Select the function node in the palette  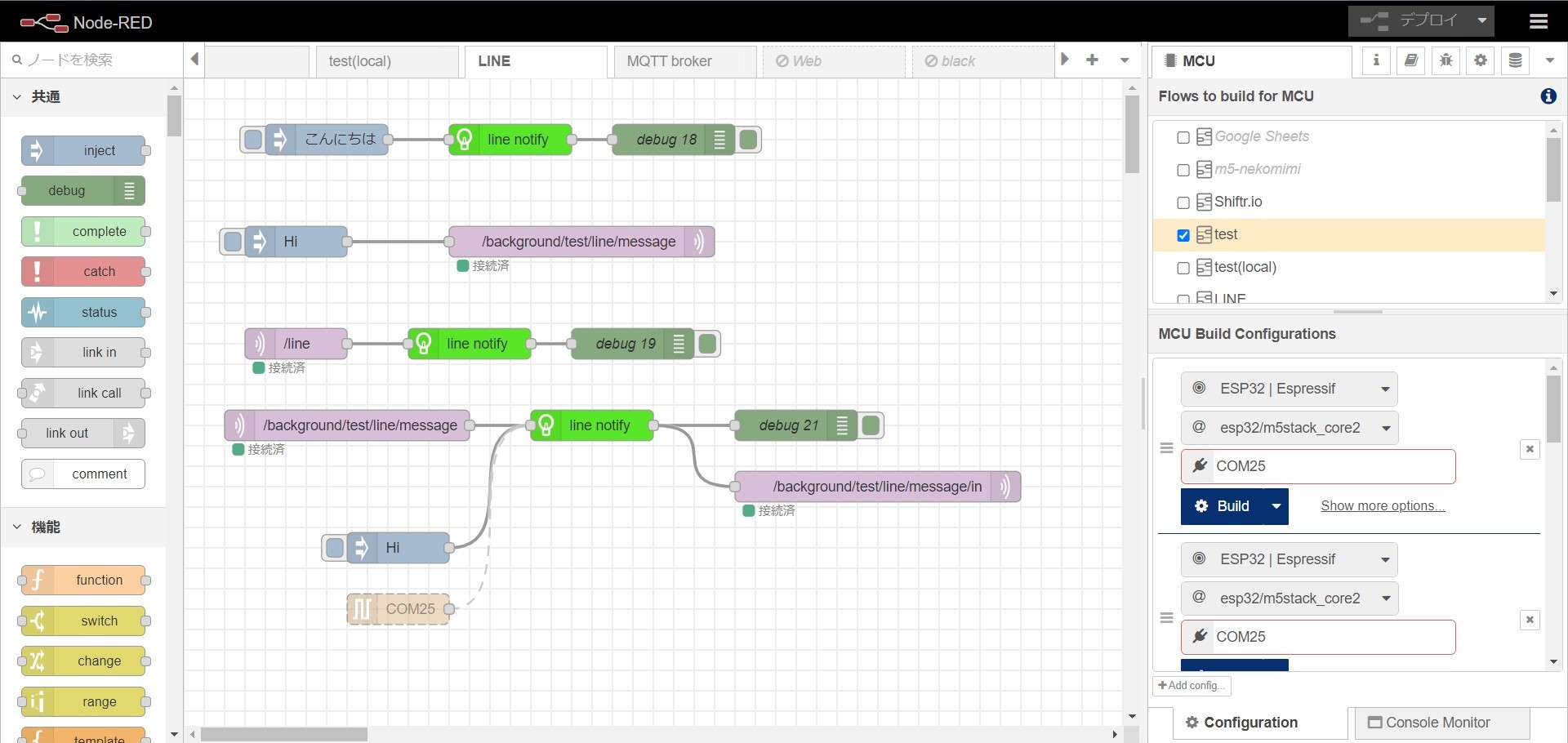(82, 580)
